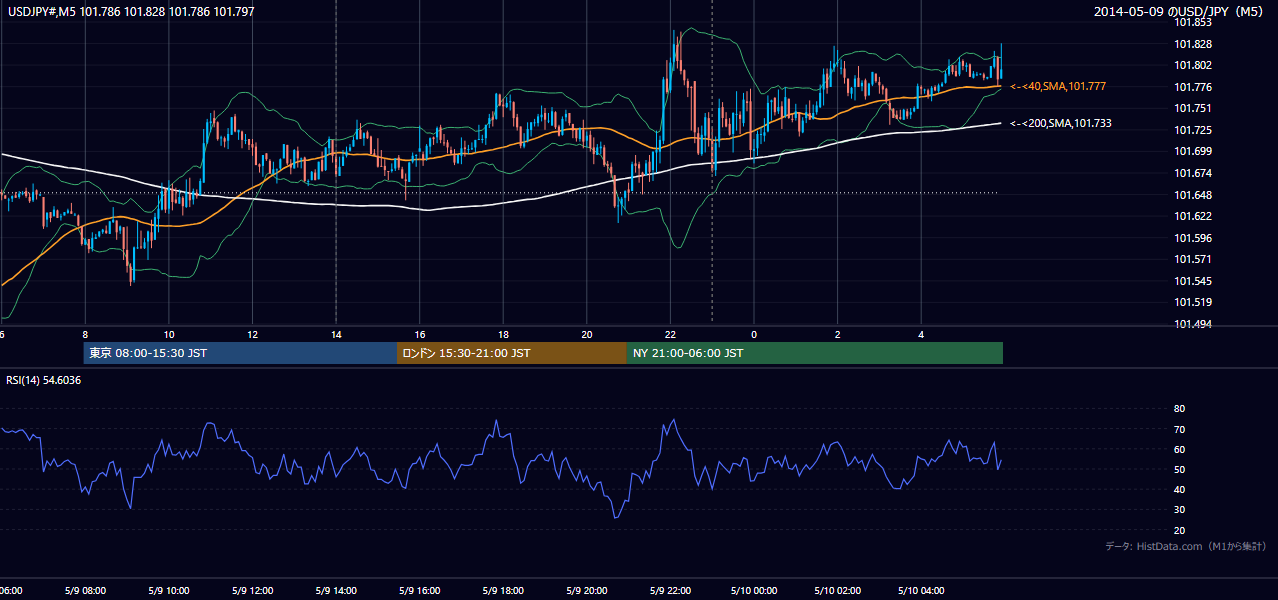Click price axis value 101.596

pos(1192,238)
